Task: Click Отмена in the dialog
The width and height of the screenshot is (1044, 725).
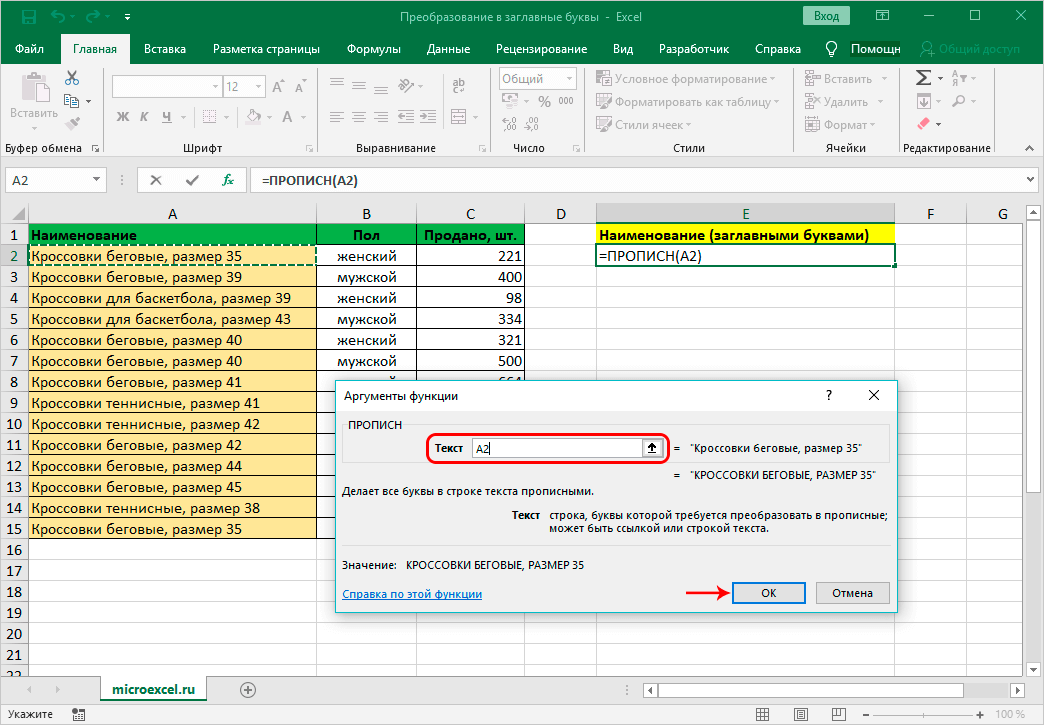Action: pos(852,593)
